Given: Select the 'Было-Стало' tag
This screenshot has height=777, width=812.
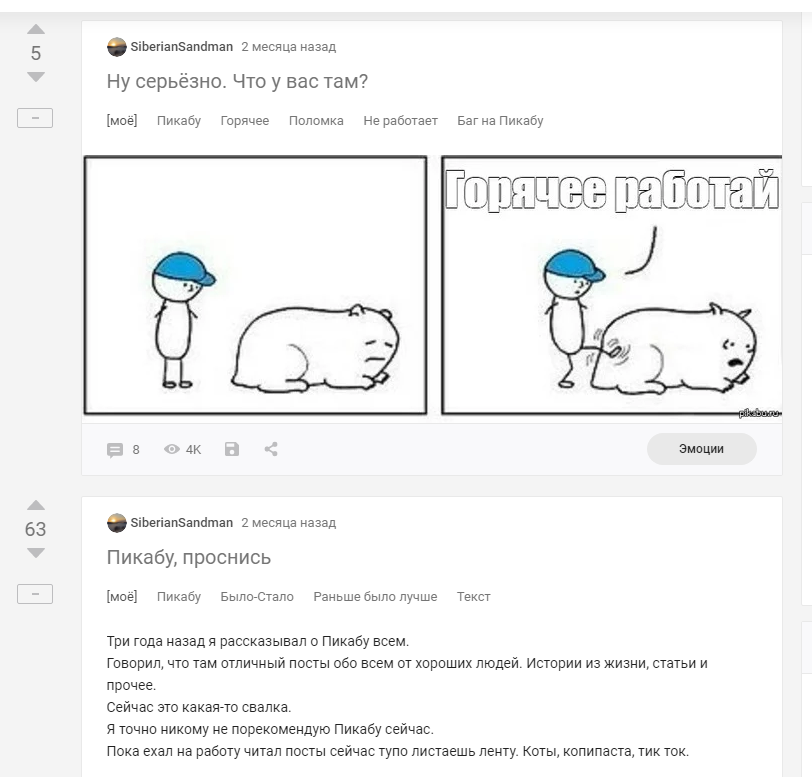Looking at the screenshot, I should (x=257, y=597).
